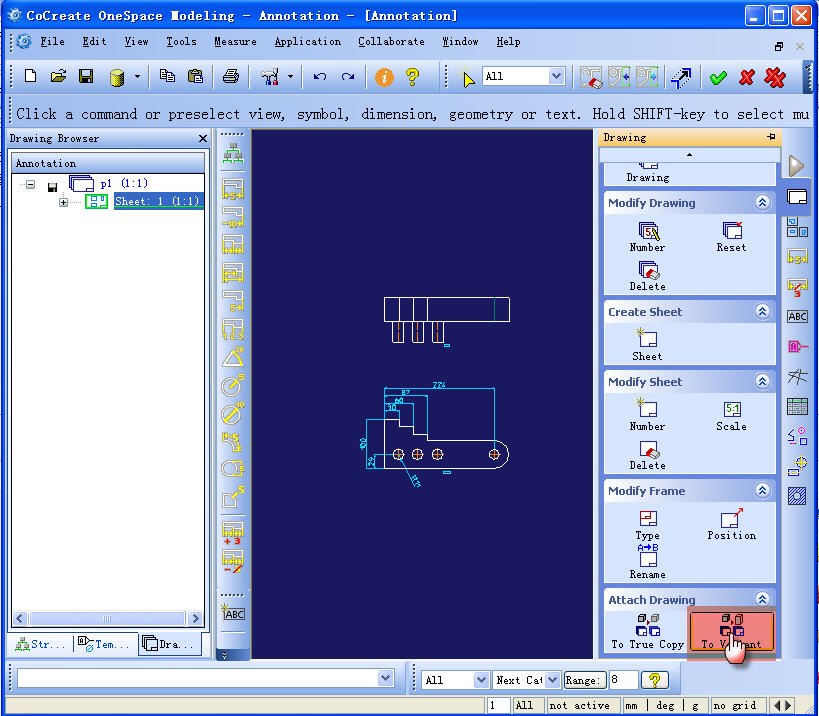Click the ABC text icon in right sidebar
The height and width of the screenshot is (716, 819).
[x=797, y=316]
